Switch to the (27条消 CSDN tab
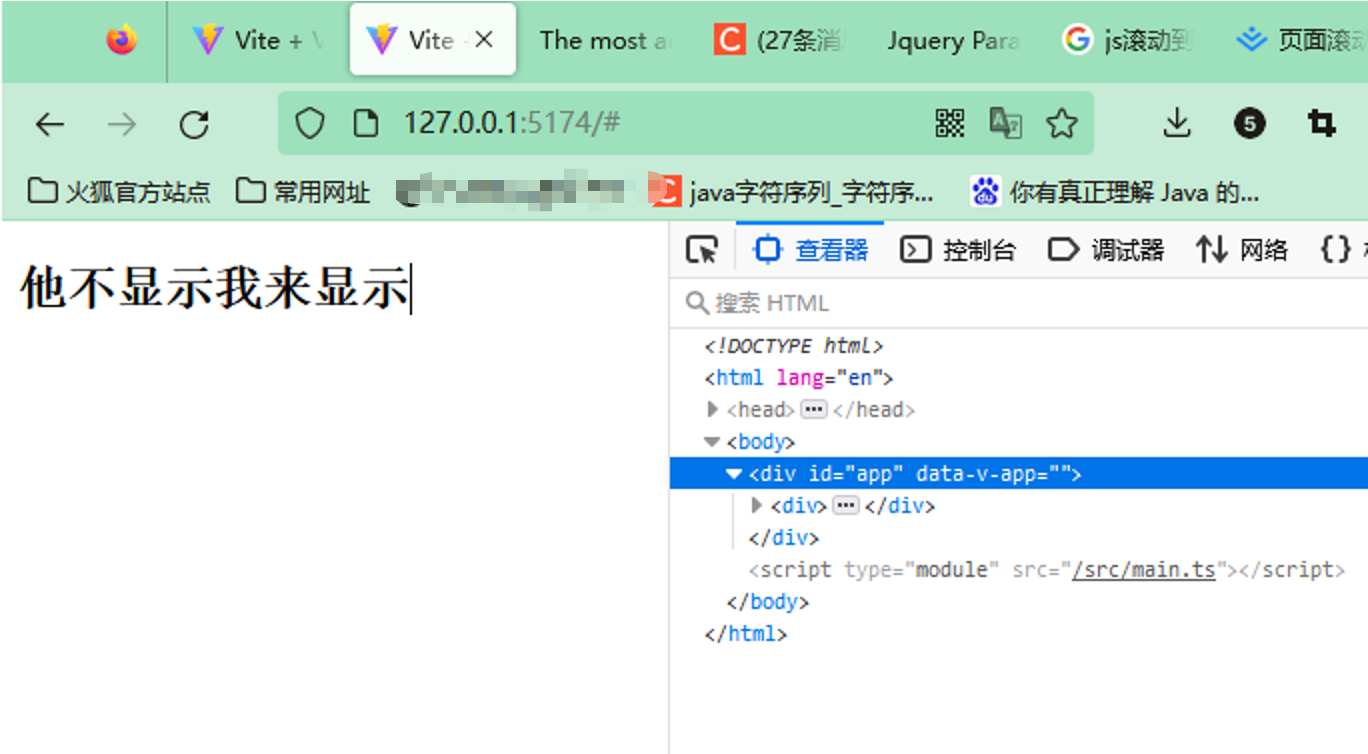This screenshot has width=1368, height=754. point(779,40)
